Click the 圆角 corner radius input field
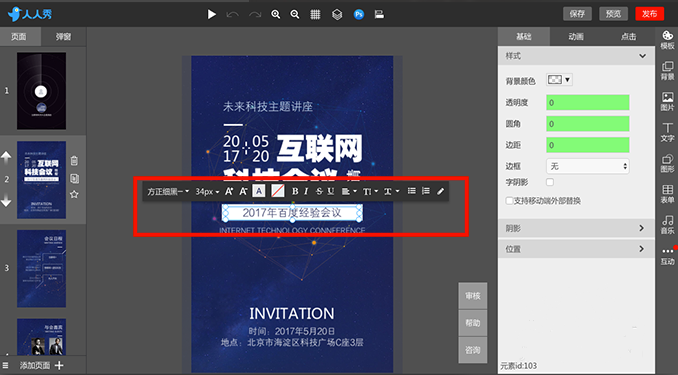Viewport: 678px width, 375px height. (x=588, y=124)
